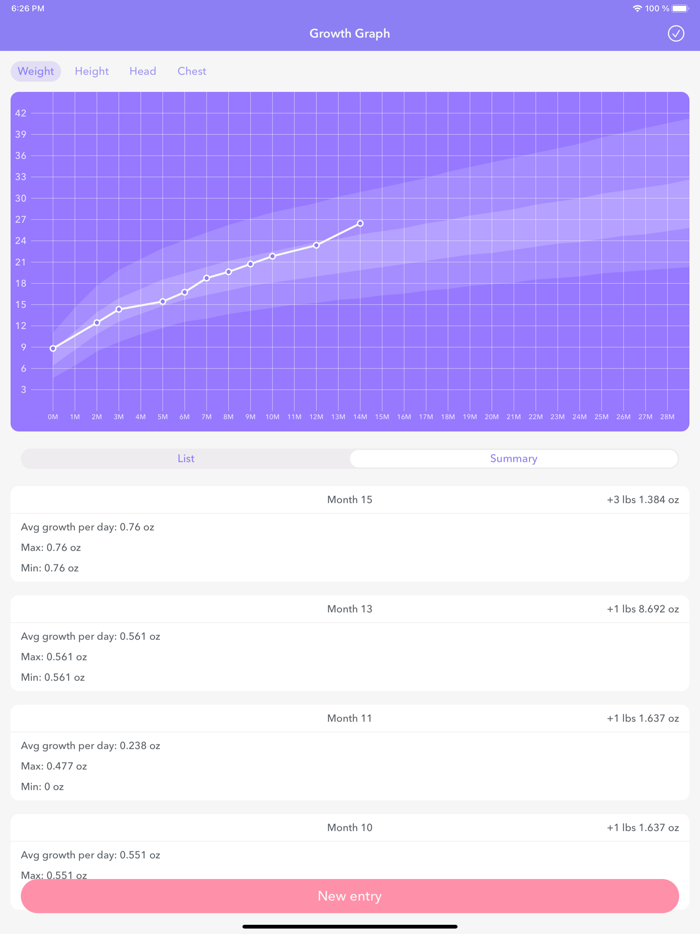Click the 6:26 PM clock in status bar
Image resolution: width=700 pixels, height=934 pixels.
pos(30,8)
